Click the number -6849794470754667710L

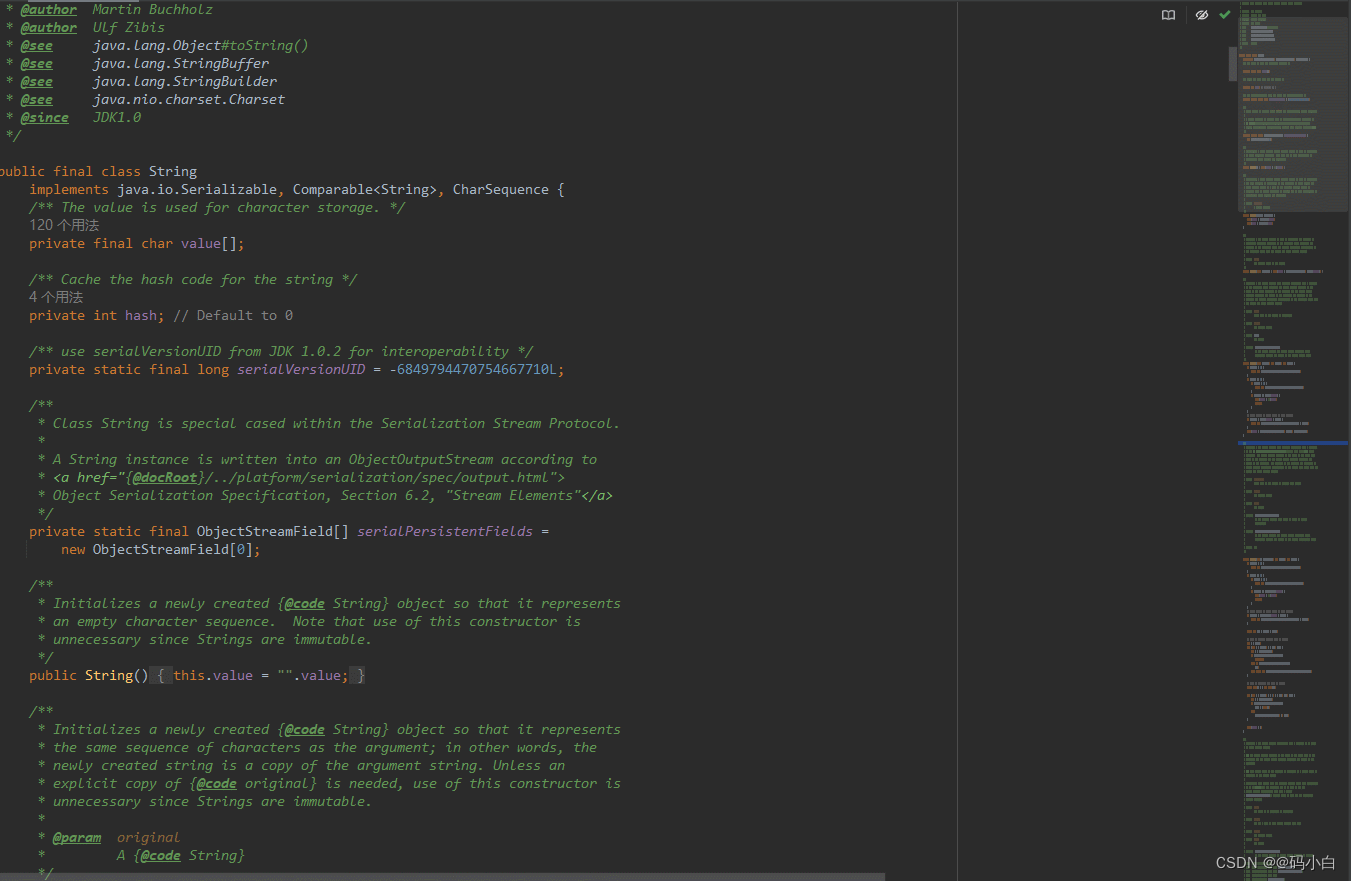coord(473,369)
